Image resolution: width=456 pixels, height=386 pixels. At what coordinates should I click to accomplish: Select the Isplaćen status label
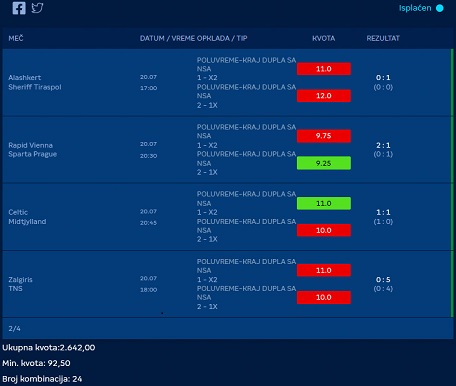(x=415, y=8)
